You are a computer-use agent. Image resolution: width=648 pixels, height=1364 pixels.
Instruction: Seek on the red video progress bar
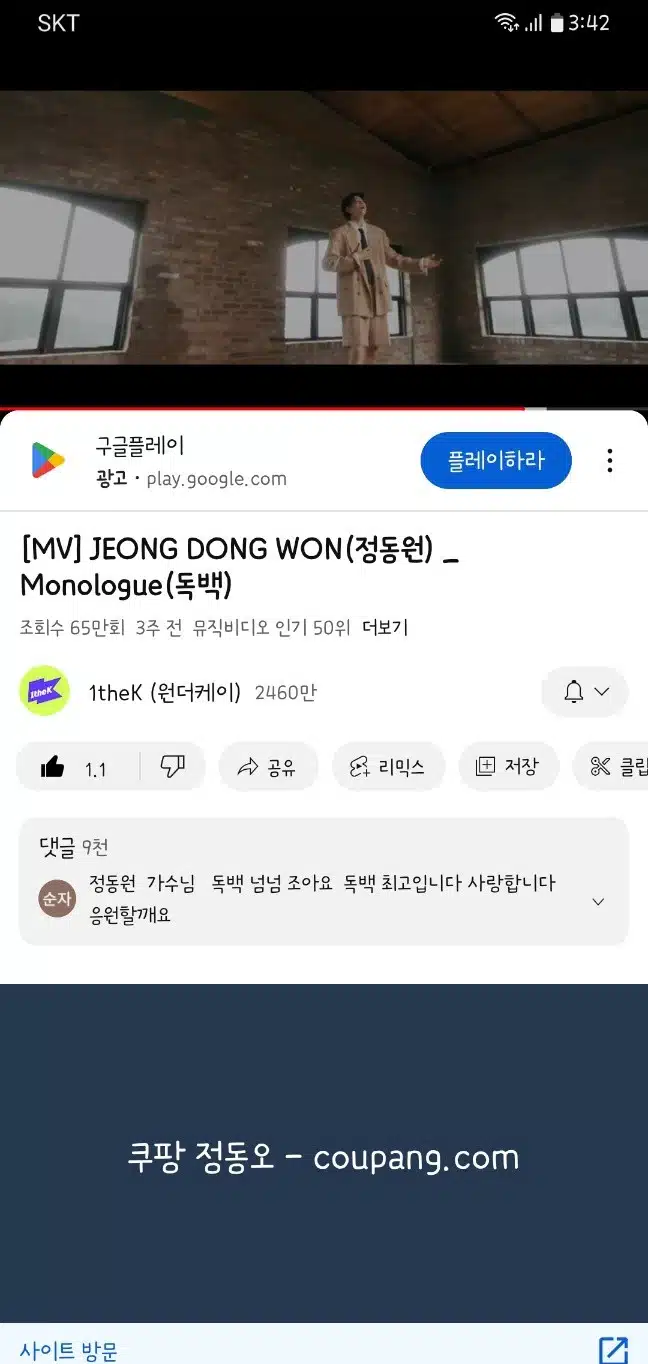coord(262,408)
